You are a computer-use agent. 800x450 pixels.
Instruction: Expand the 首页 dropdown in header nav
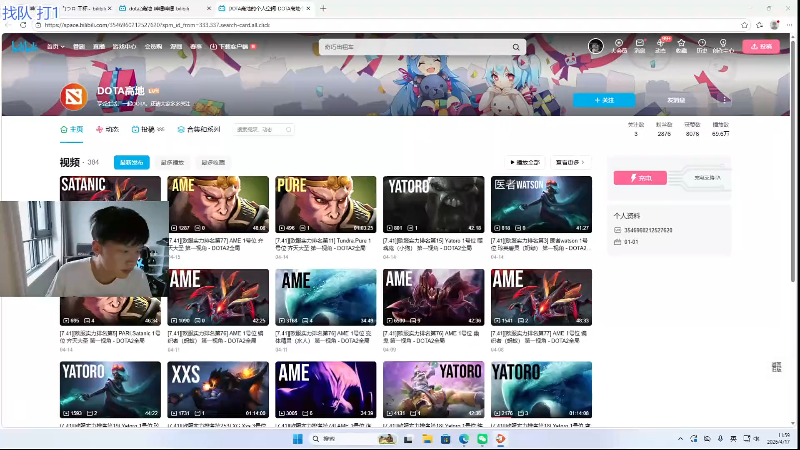pyautogui.click(x=56, y=46)
